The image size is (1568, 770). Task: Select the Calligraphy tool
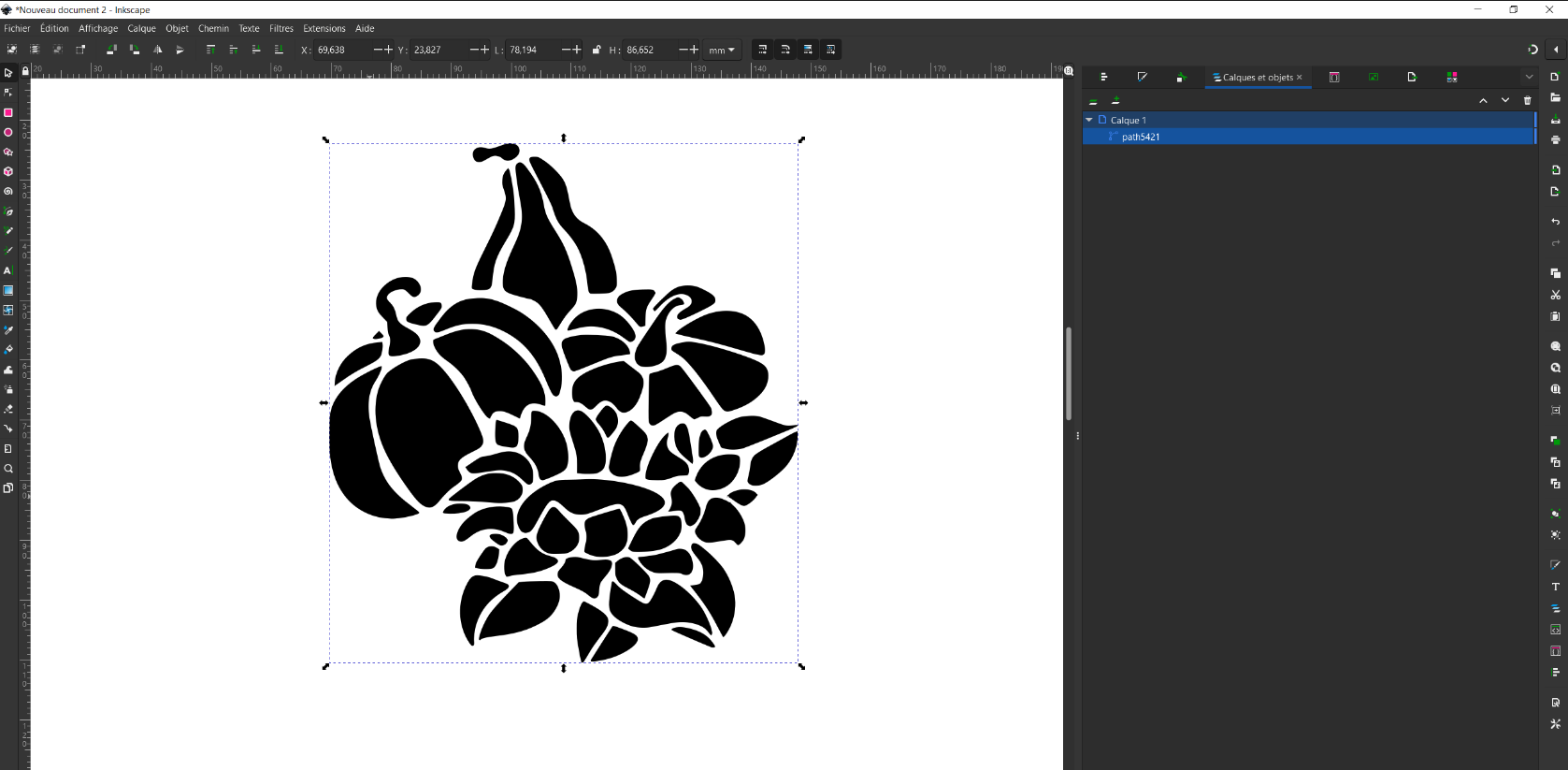pos(8,251)
